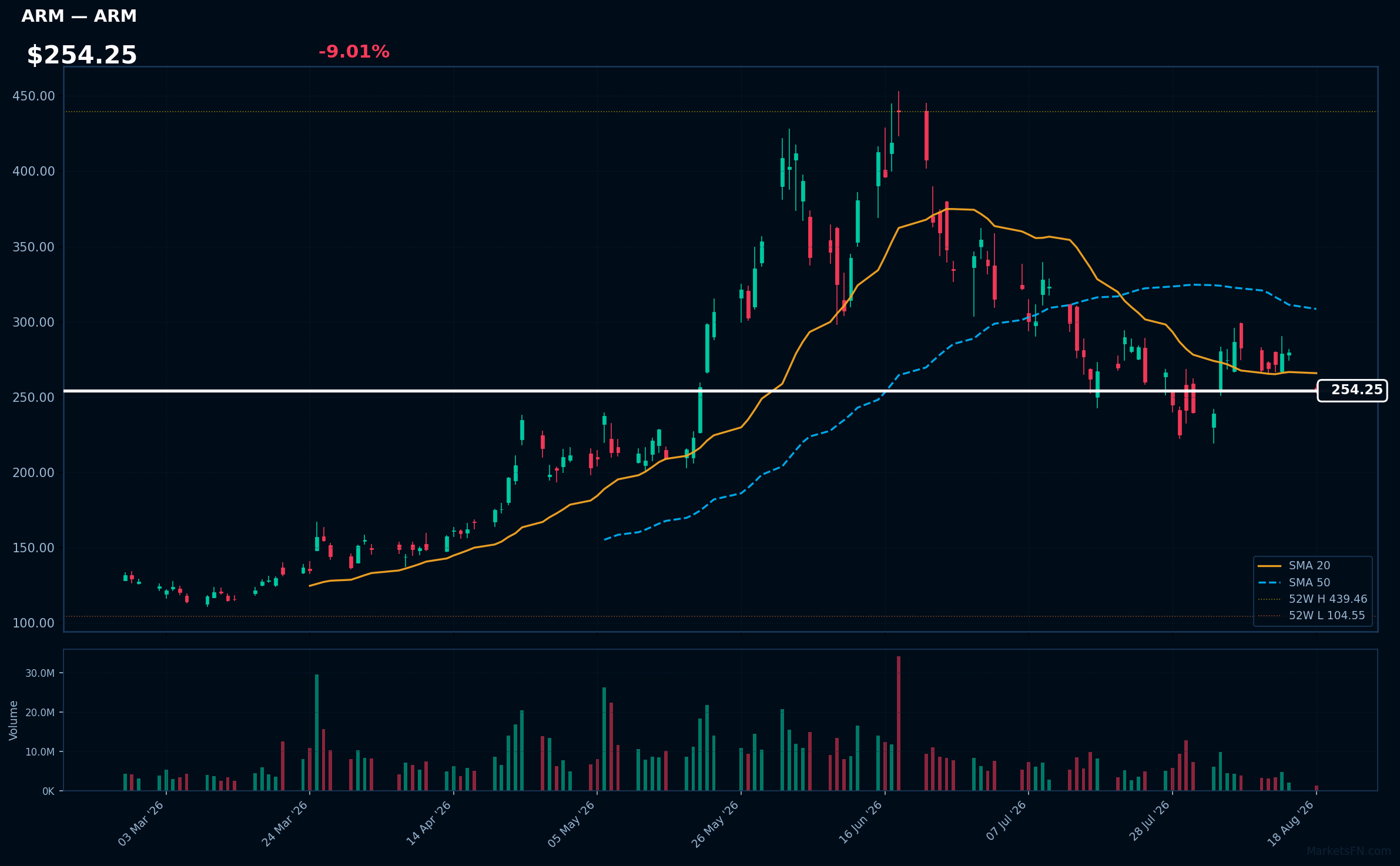Click the "200.00" price axis label
The width and height of the screenshot is (1400, 866).
[x=34, y=472]
